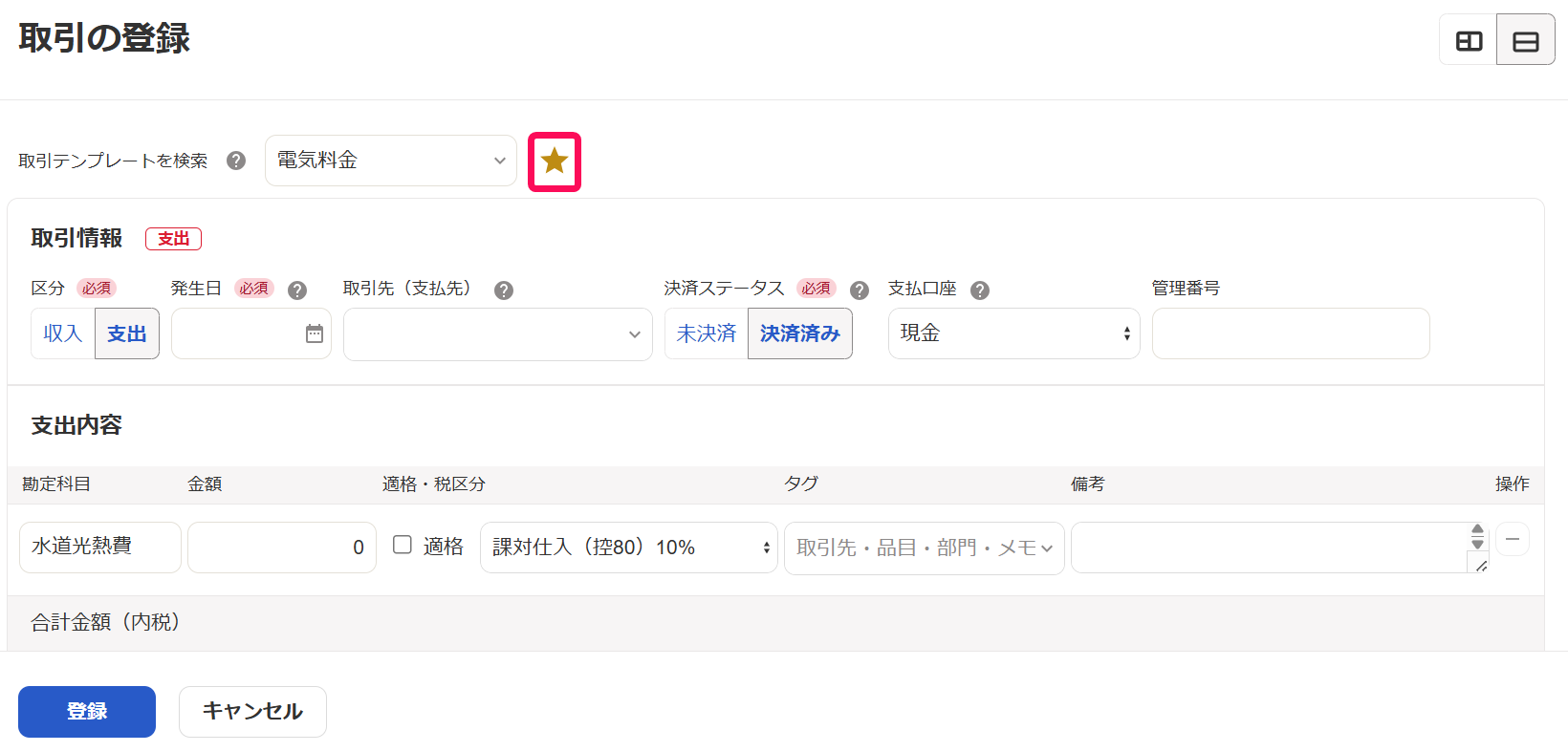Click the 備考 textarea
The width and height of the screenshot is (1568, 752).
[x=1279, y=548]
